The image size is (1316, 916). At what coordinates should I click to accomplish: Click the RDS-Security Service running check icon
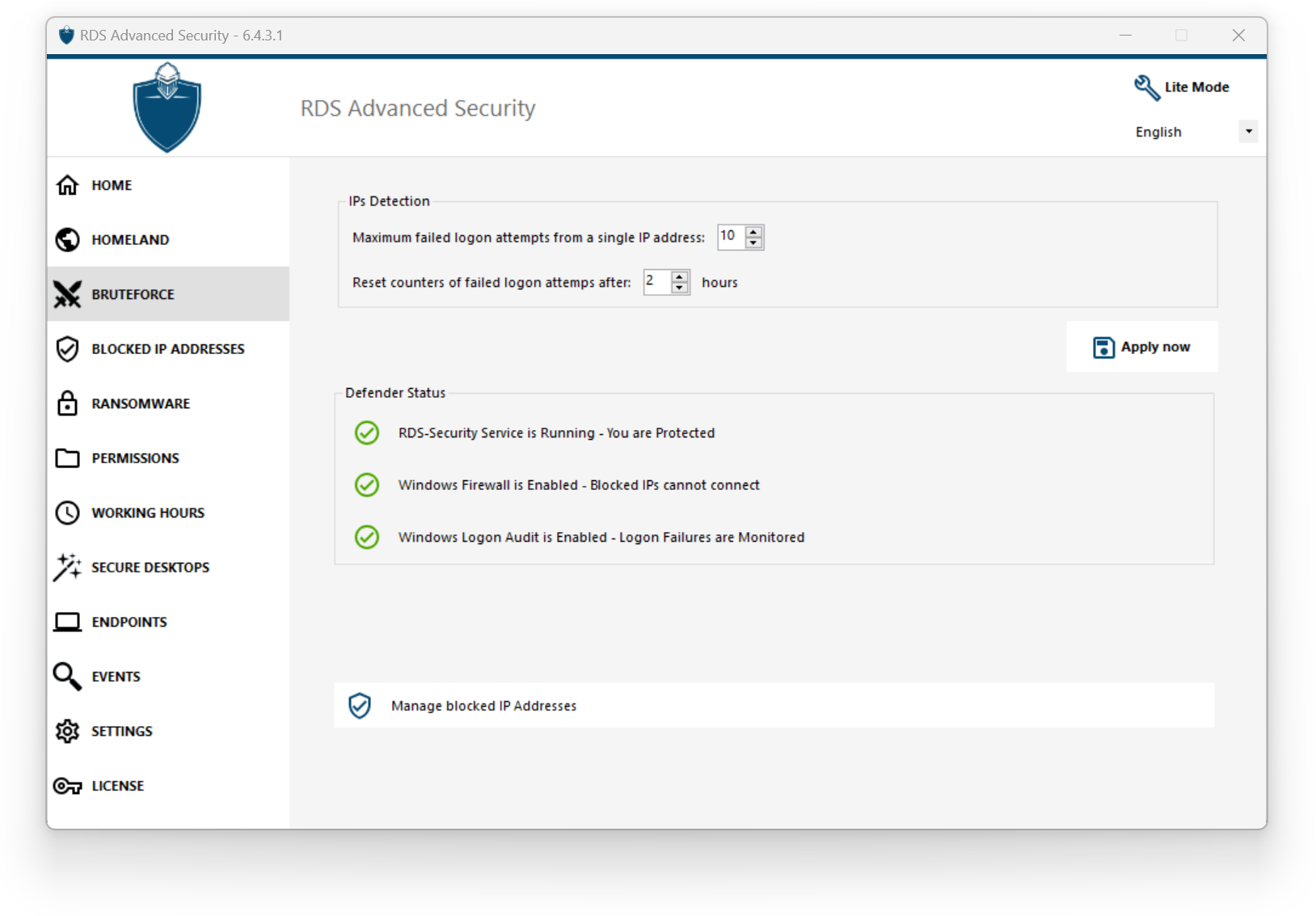367,433
